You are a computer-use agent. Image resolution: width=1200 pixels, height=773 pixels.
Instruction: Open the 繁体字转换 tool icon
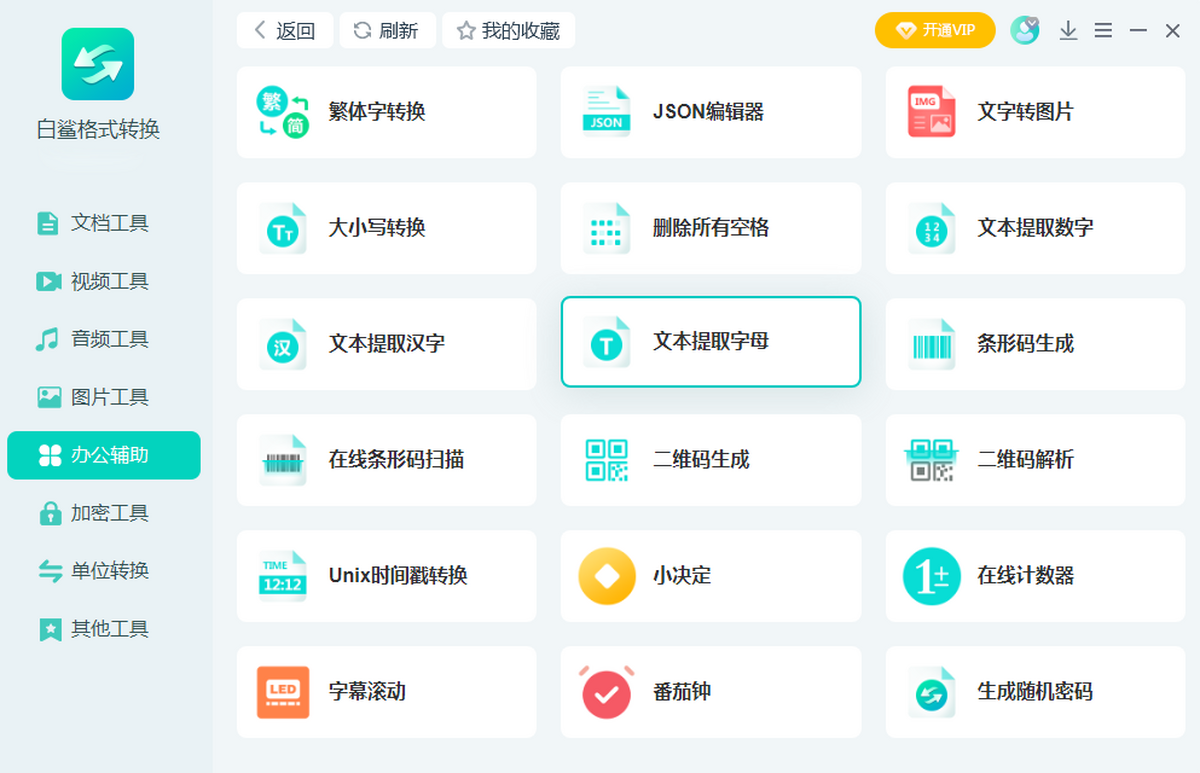(x=283, y=112)
